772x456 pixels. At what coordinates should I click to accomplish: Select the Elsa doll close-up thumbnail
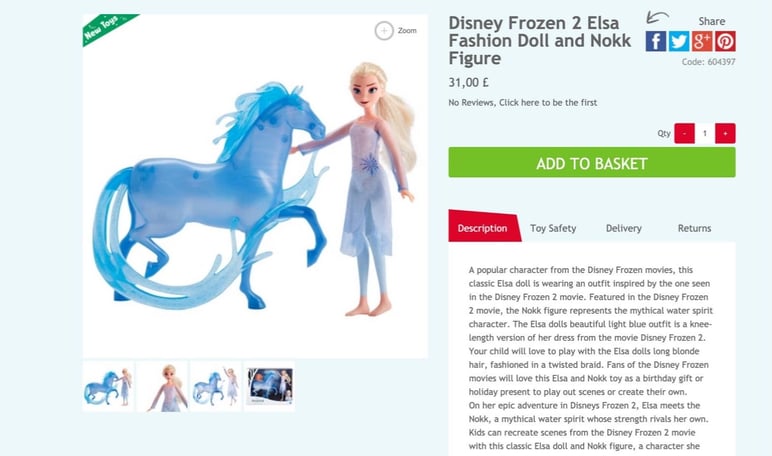162,387
